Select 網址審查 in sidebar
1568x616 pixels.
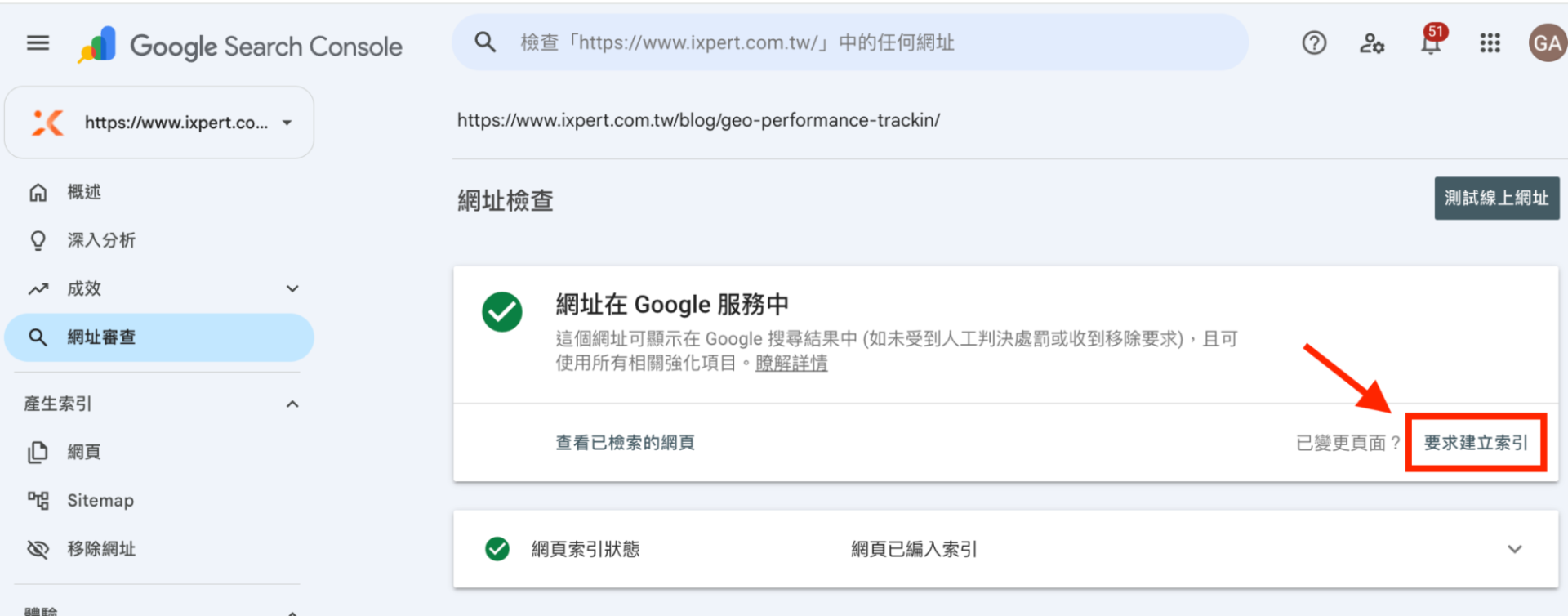click(159, 337)
